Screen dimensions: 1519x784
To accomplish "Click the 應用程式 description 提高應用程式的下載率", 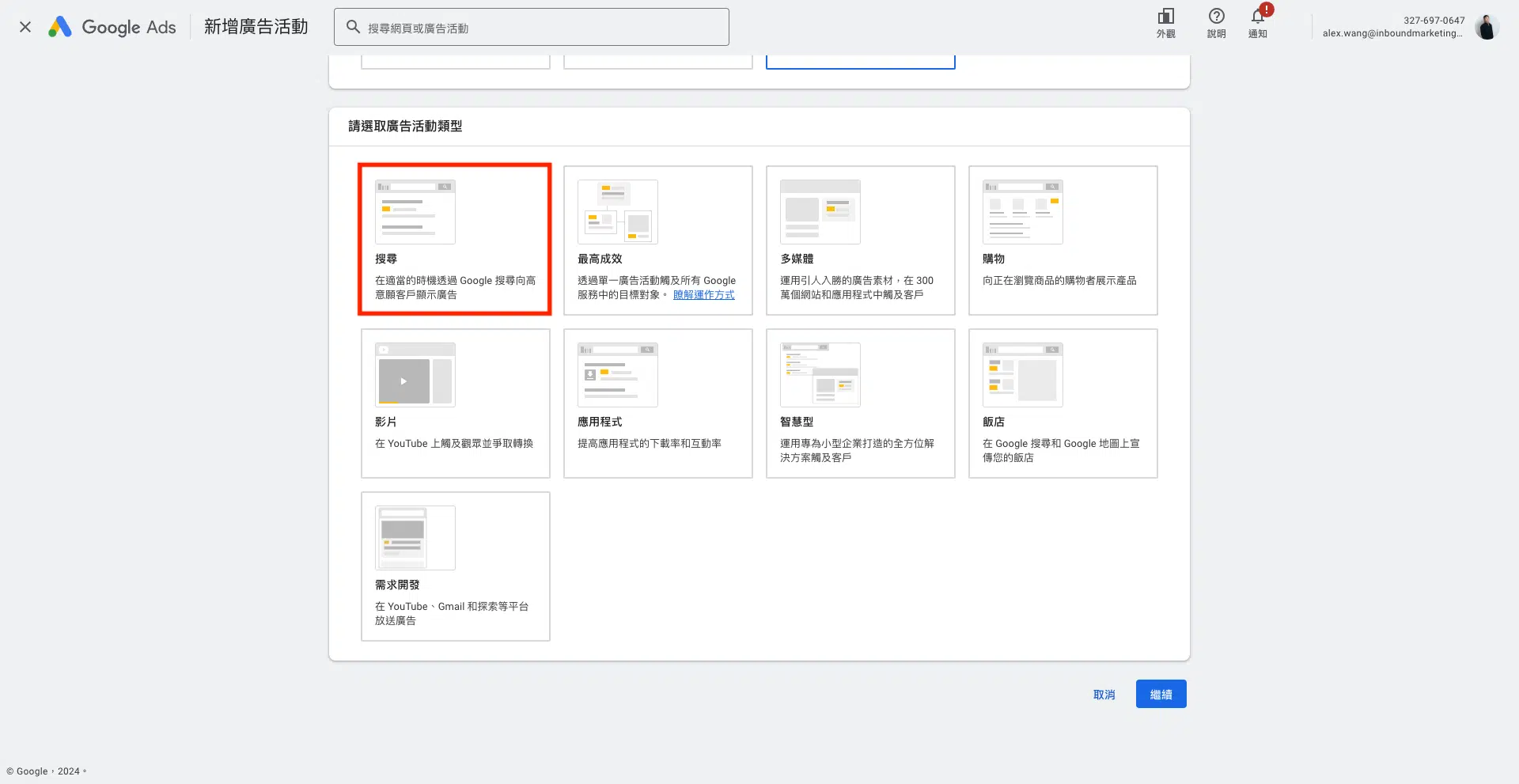I will [x=650, y=443].
